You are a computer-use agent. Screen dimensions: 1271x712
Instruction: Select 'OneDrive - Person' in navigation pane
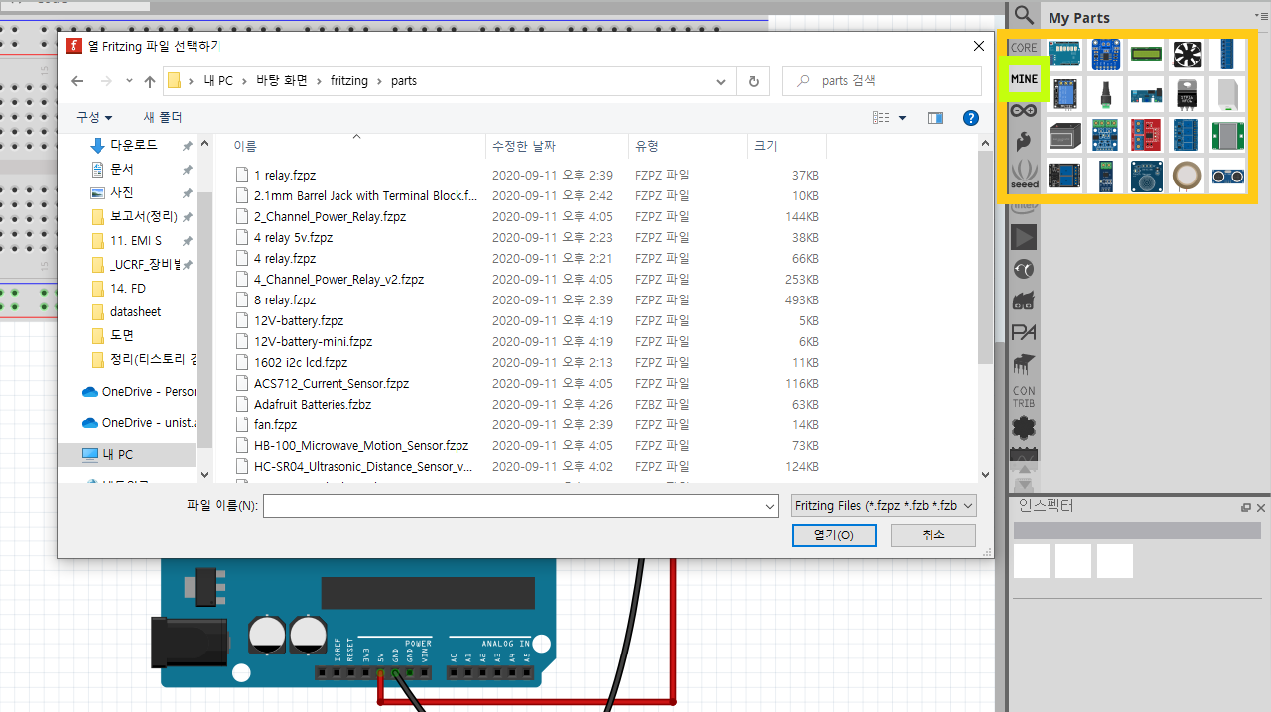coord(138,392)
